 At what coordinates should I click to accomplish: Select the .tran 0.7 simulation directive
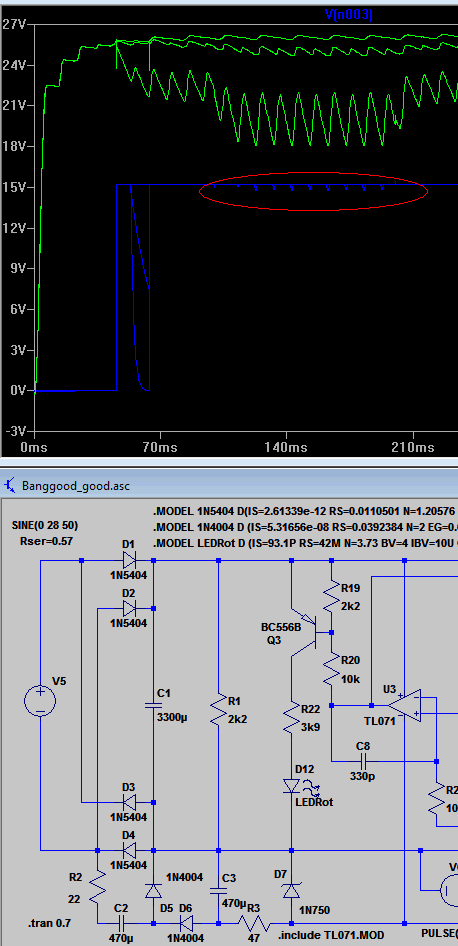coord(49,924)
